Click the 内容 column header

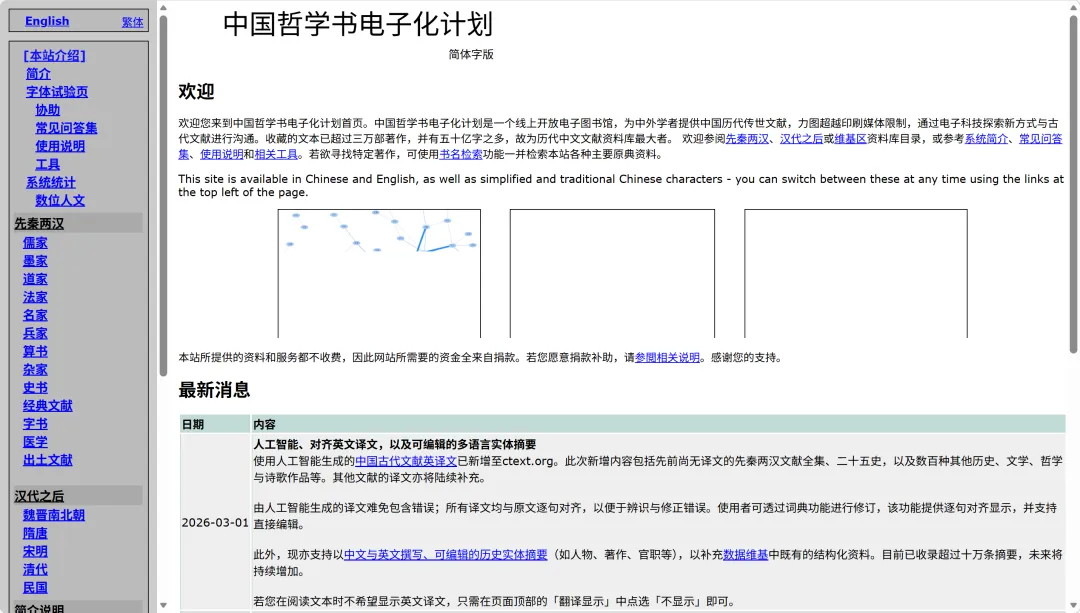[x=658, y=424]
